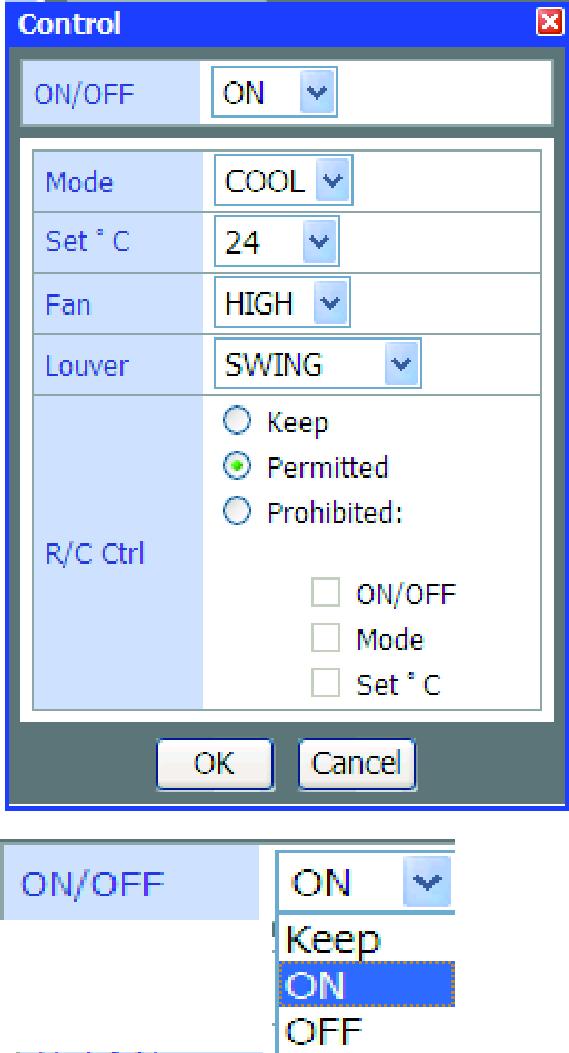Choose the Prohibited radio button
Screen dimensions: 569x1053
tap(237, 512)
